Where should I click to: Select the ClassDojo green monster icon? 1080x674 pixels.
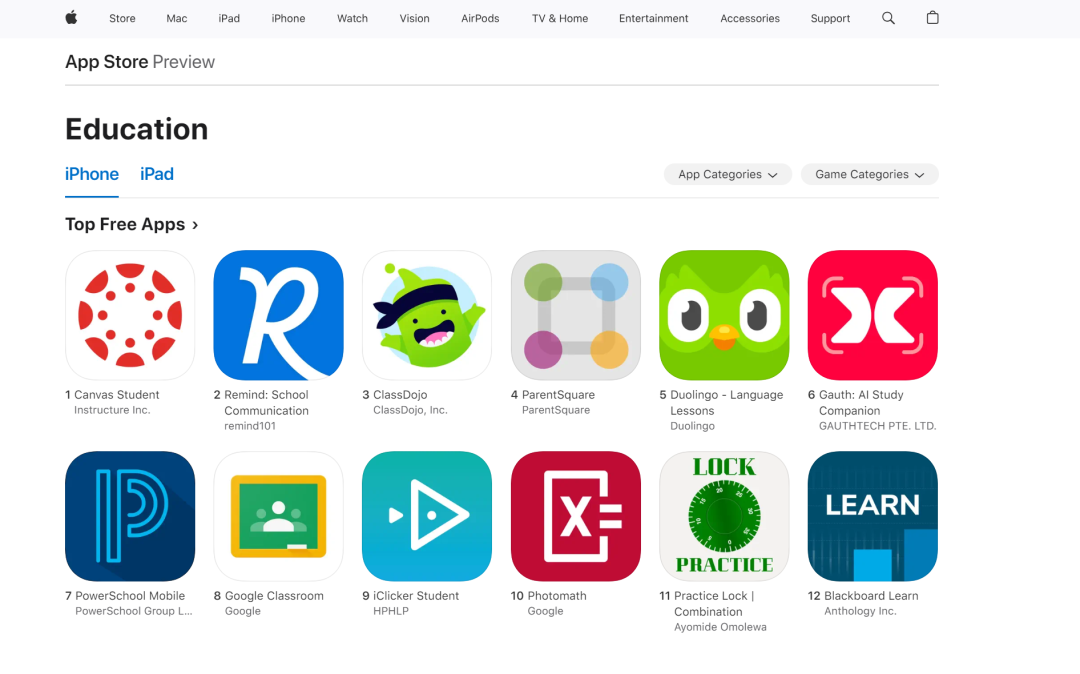[427, 315]
